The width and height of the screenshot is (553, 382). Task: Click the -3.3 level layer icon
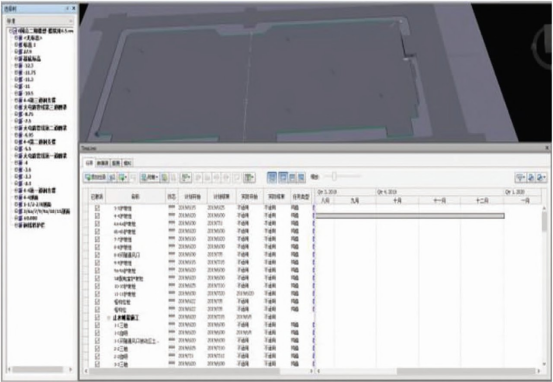(21, 177)
